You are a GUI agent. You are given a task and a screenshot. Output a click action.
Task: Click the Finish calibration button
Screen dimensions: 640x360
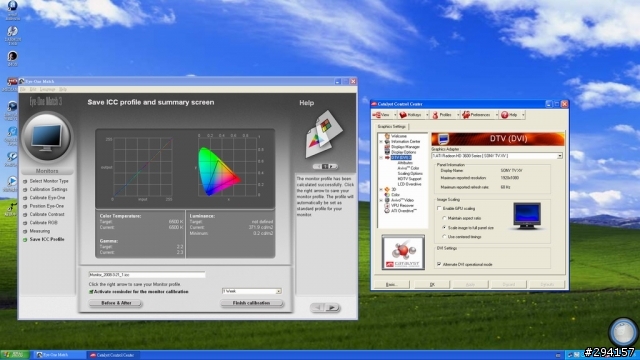click(x=251, y=303)
